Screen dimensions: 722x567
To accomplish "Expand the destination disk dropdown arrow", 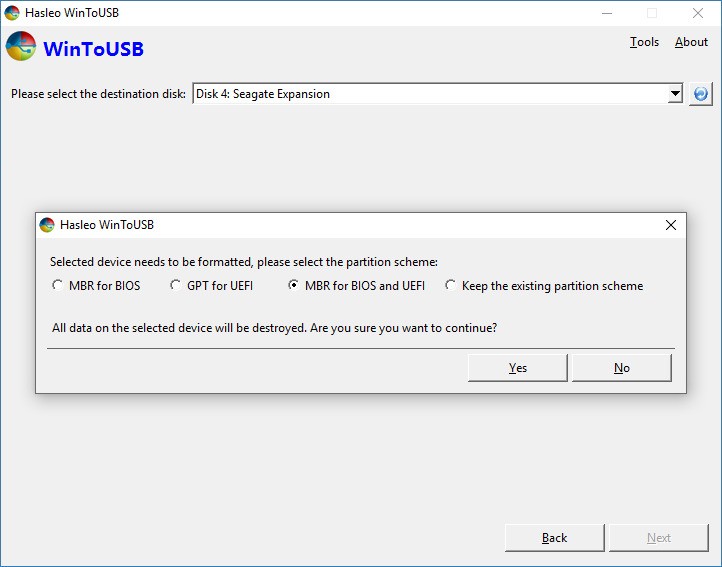I will (675, 94).
